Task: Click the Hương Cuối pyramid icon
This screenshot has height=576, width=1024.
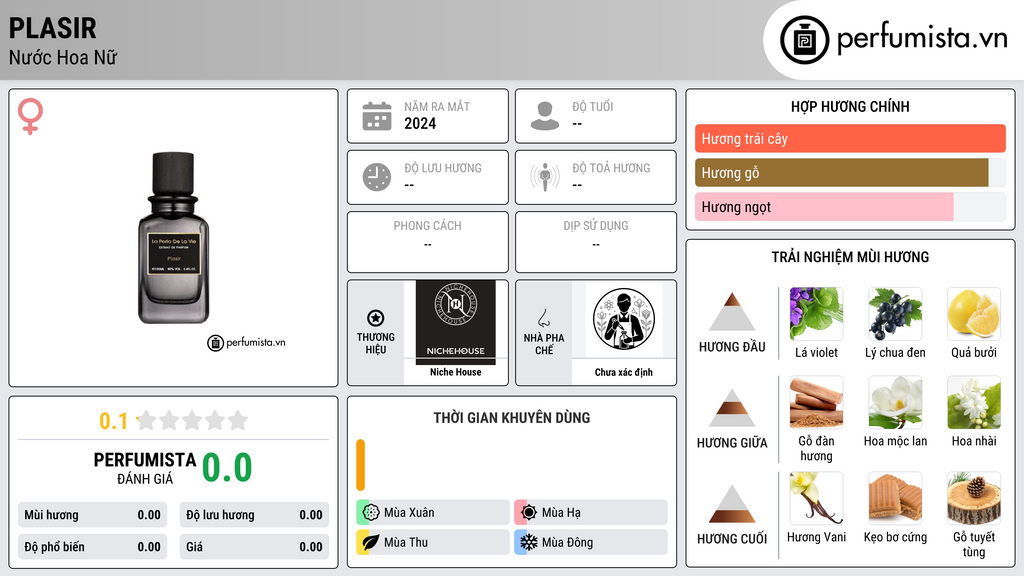Action: click(732, 504)
